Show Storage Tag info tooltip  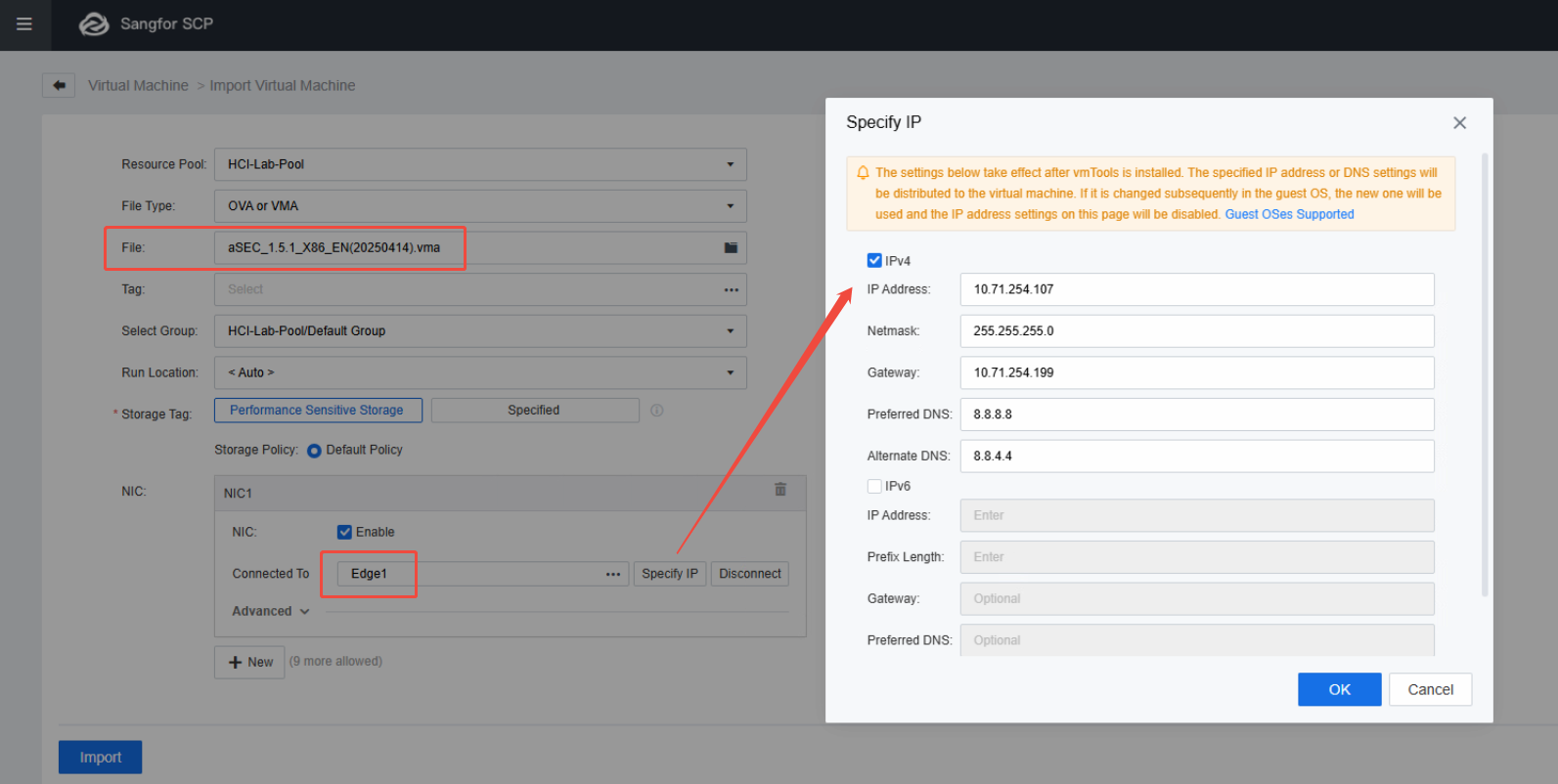click(657, 411)
